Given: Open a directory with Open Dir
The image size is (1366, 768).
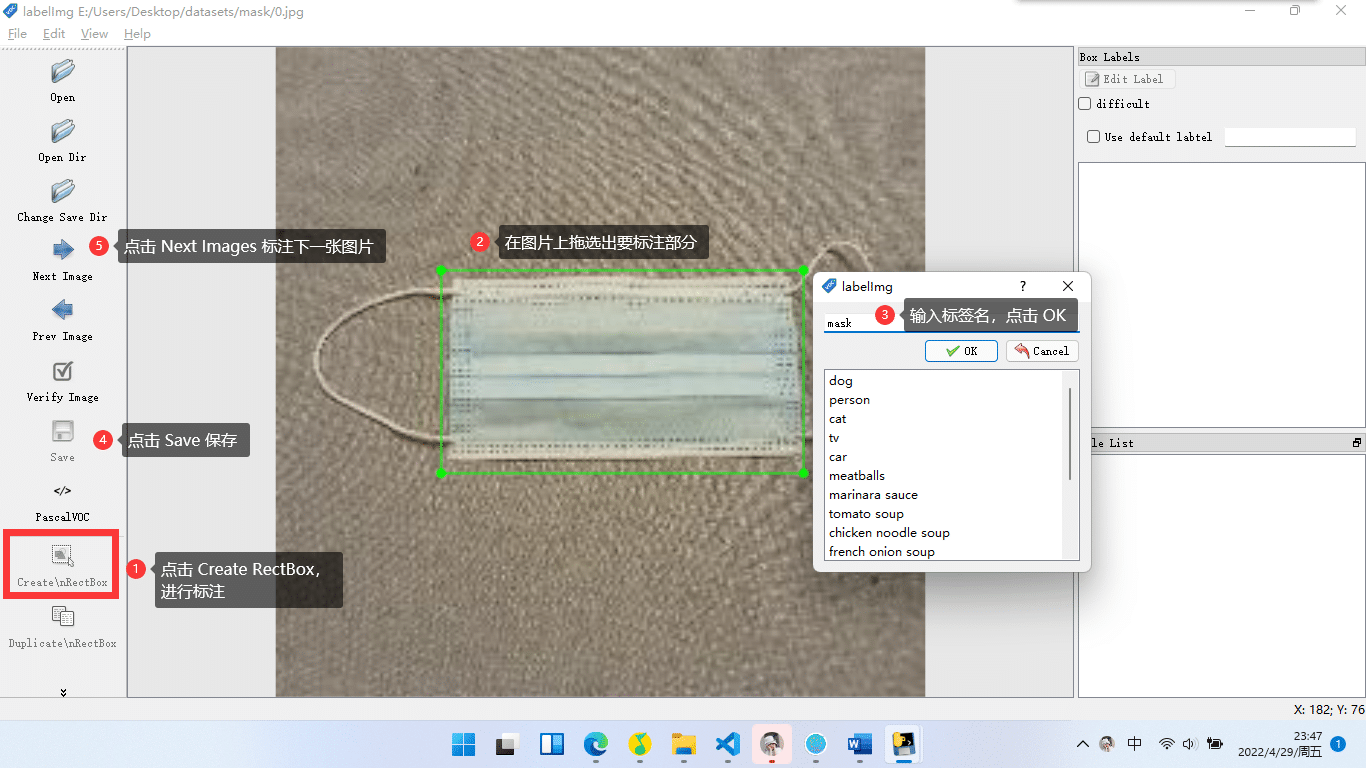Looking at the screenshot, I should pyautogui.click(x=63, y=132).
